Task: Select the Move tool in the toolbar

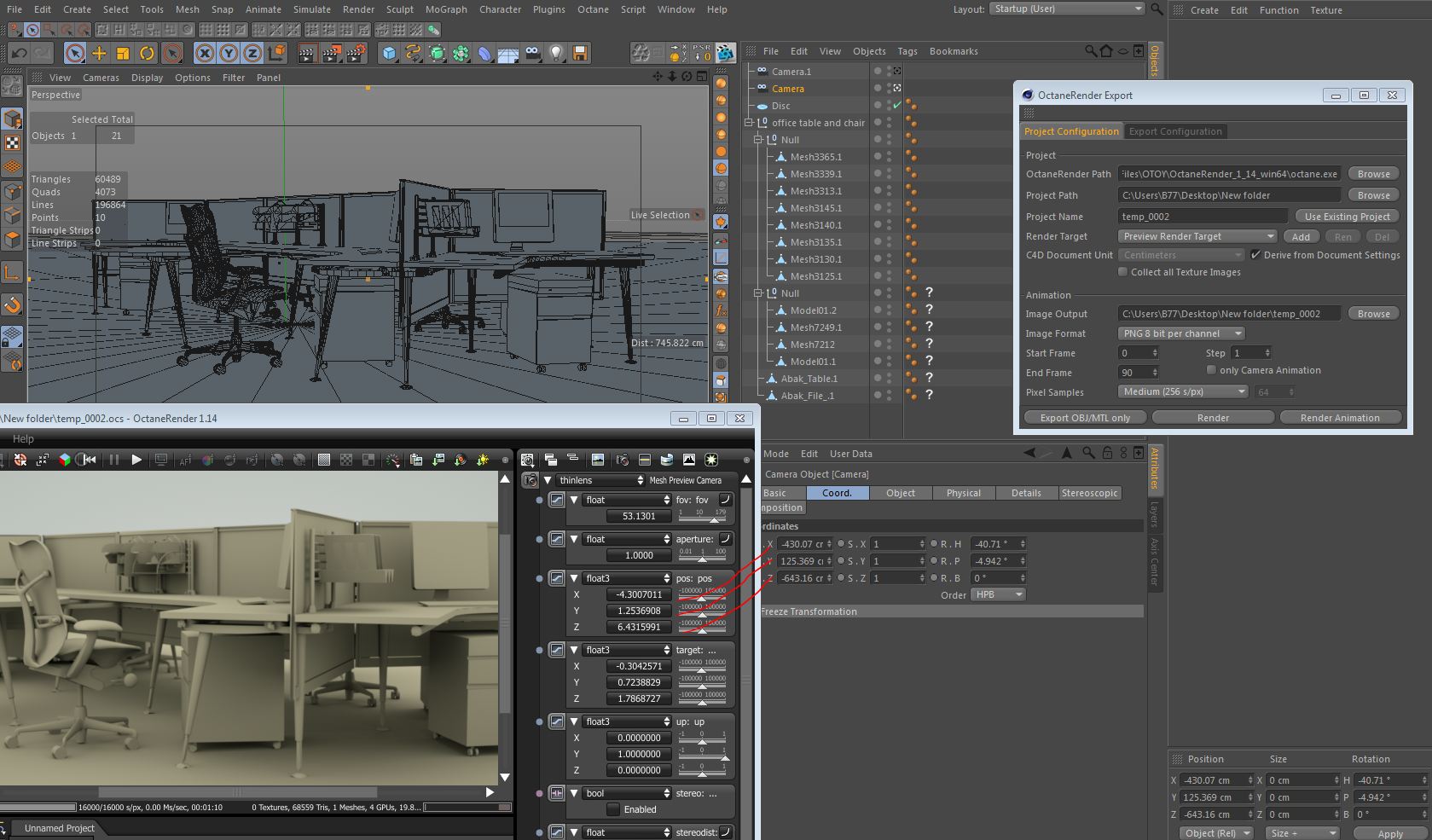Action: 99,54
